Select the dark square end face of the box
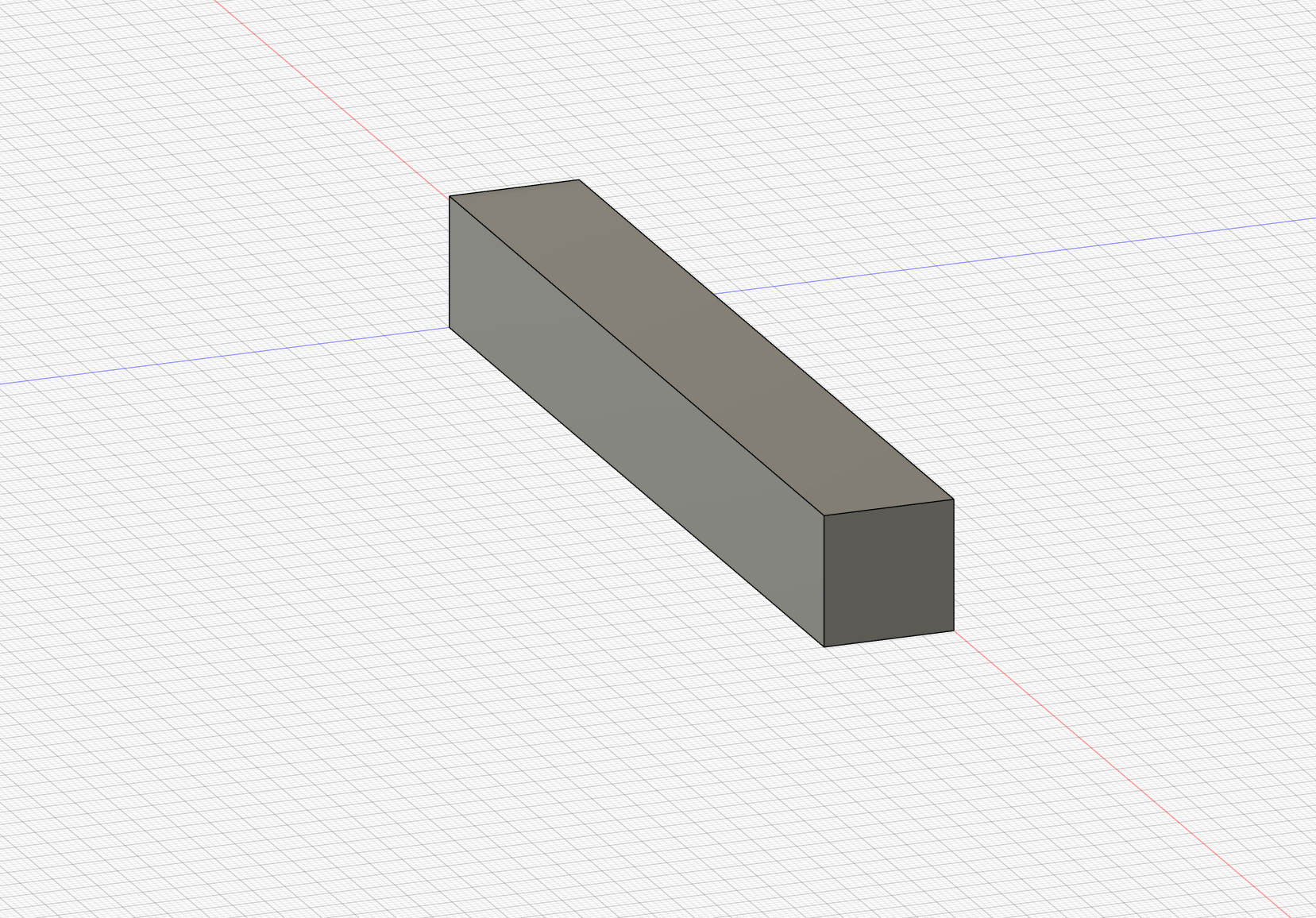The height and width of the screenshot is (918, 1316). point(889,573)
